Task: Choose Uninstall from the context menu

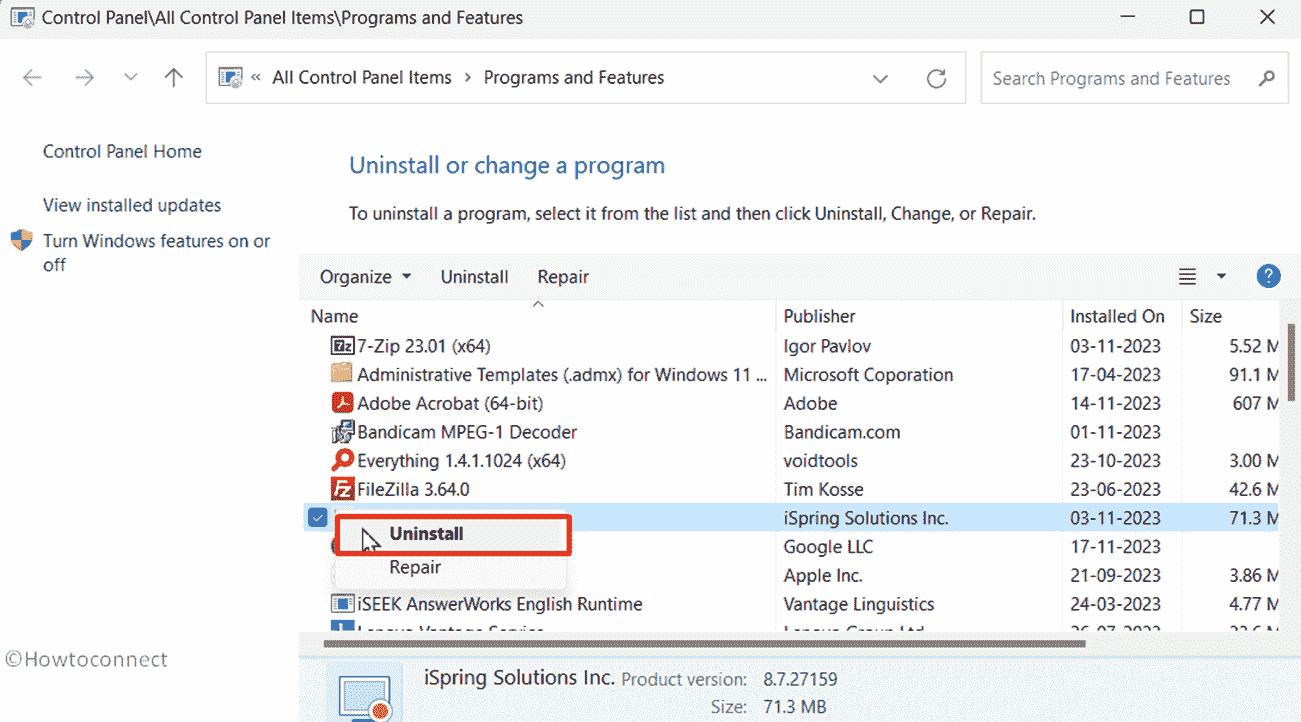Action: click(x=453, y=534)
